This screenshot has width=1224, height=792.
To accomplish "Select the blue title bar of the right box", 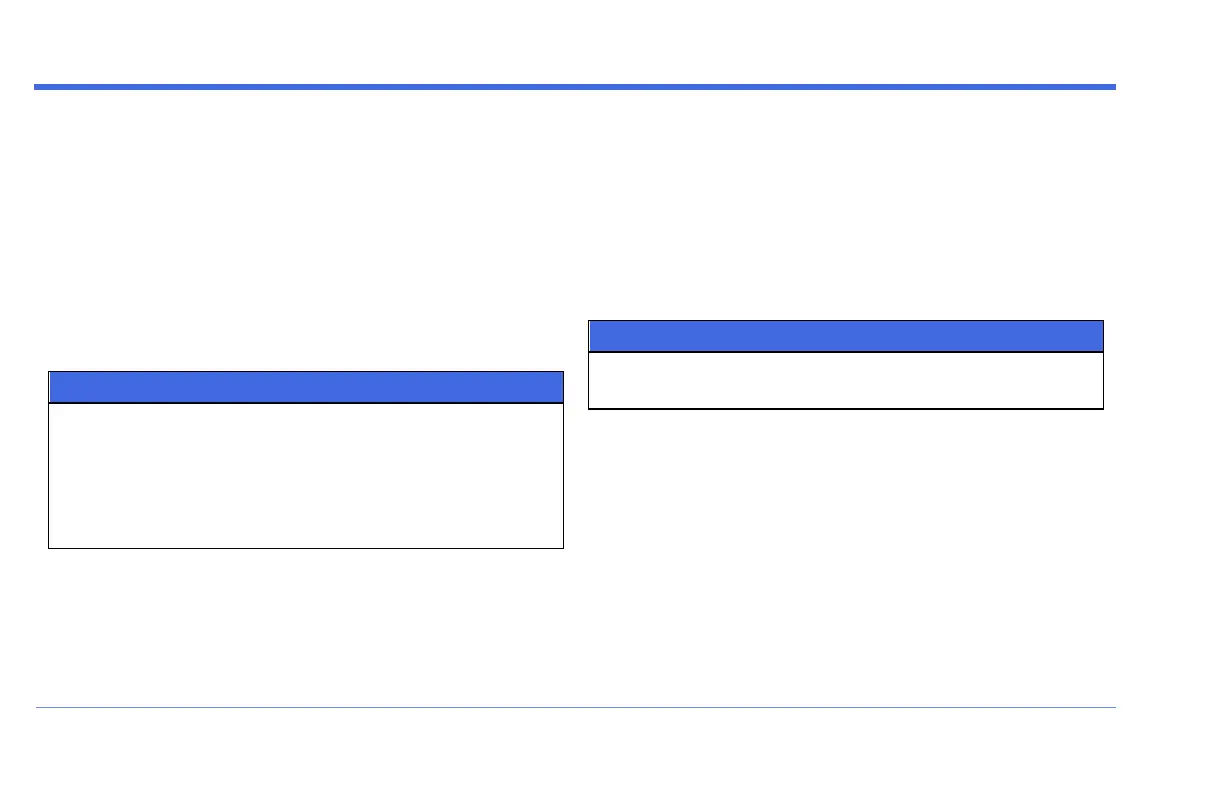I will (845, 336).
